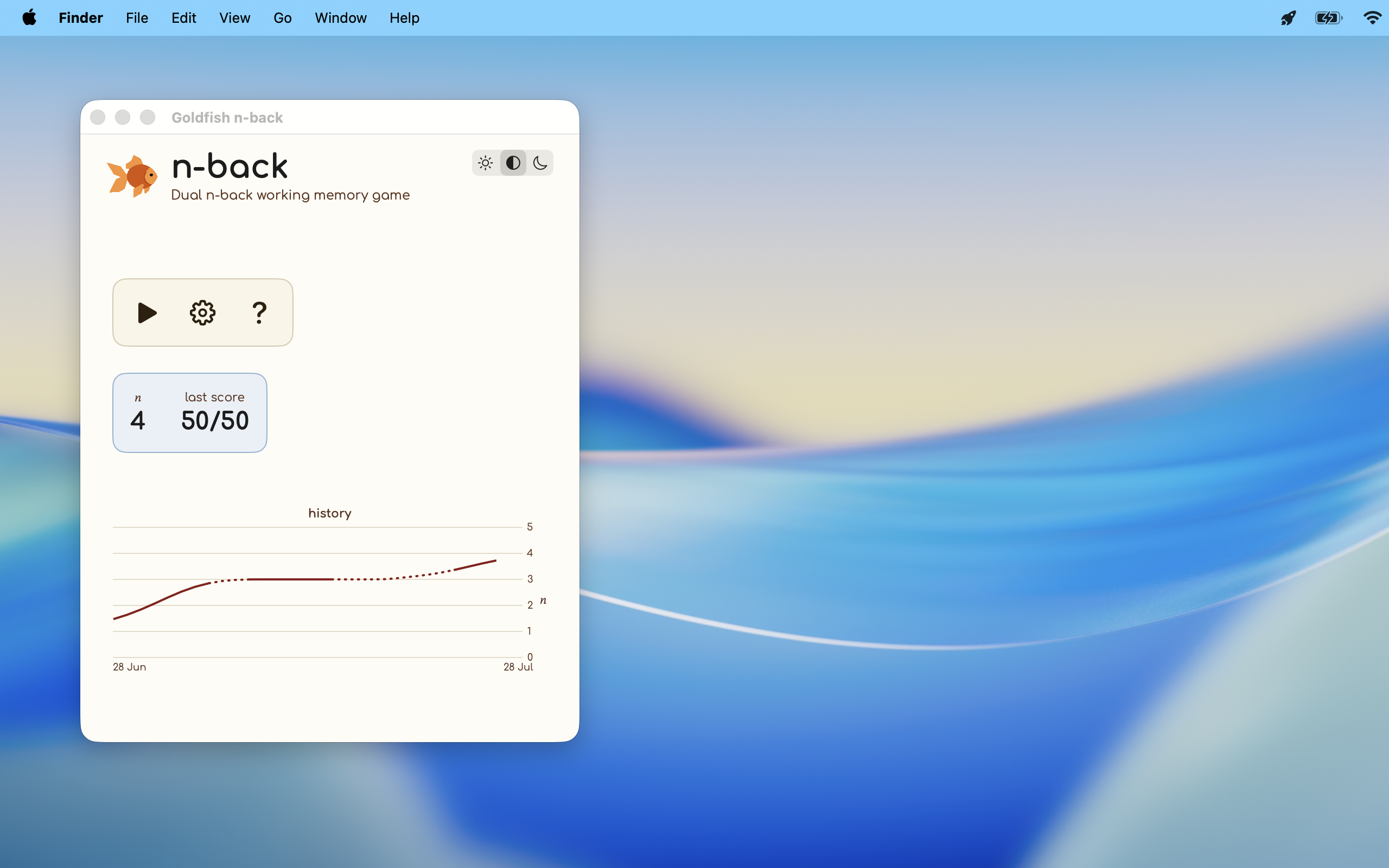Click the Finder menu item
This screenshot has width=1389, height=868.
(81, 18)
